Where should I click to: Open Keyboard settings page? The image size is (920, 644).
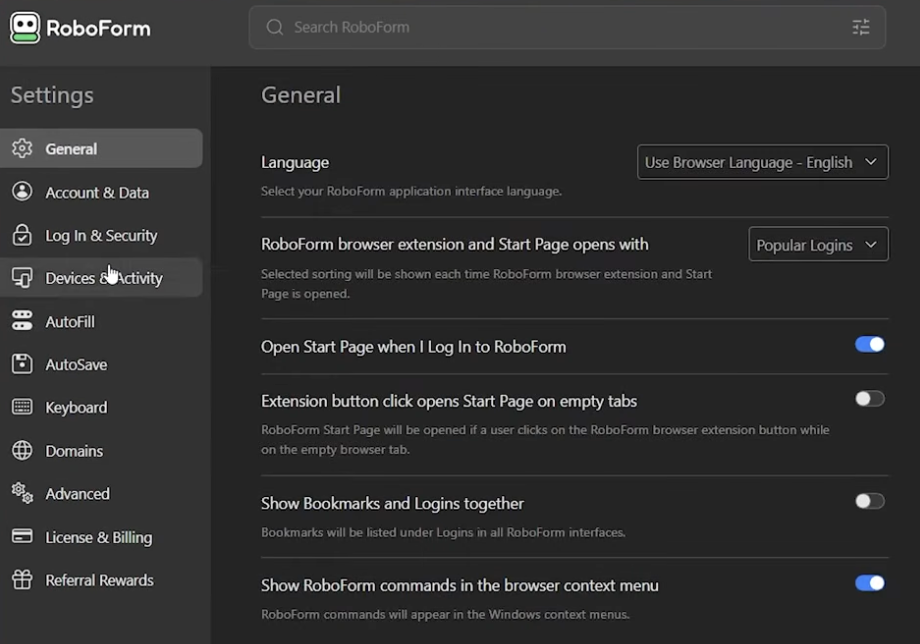pos(101,407)
